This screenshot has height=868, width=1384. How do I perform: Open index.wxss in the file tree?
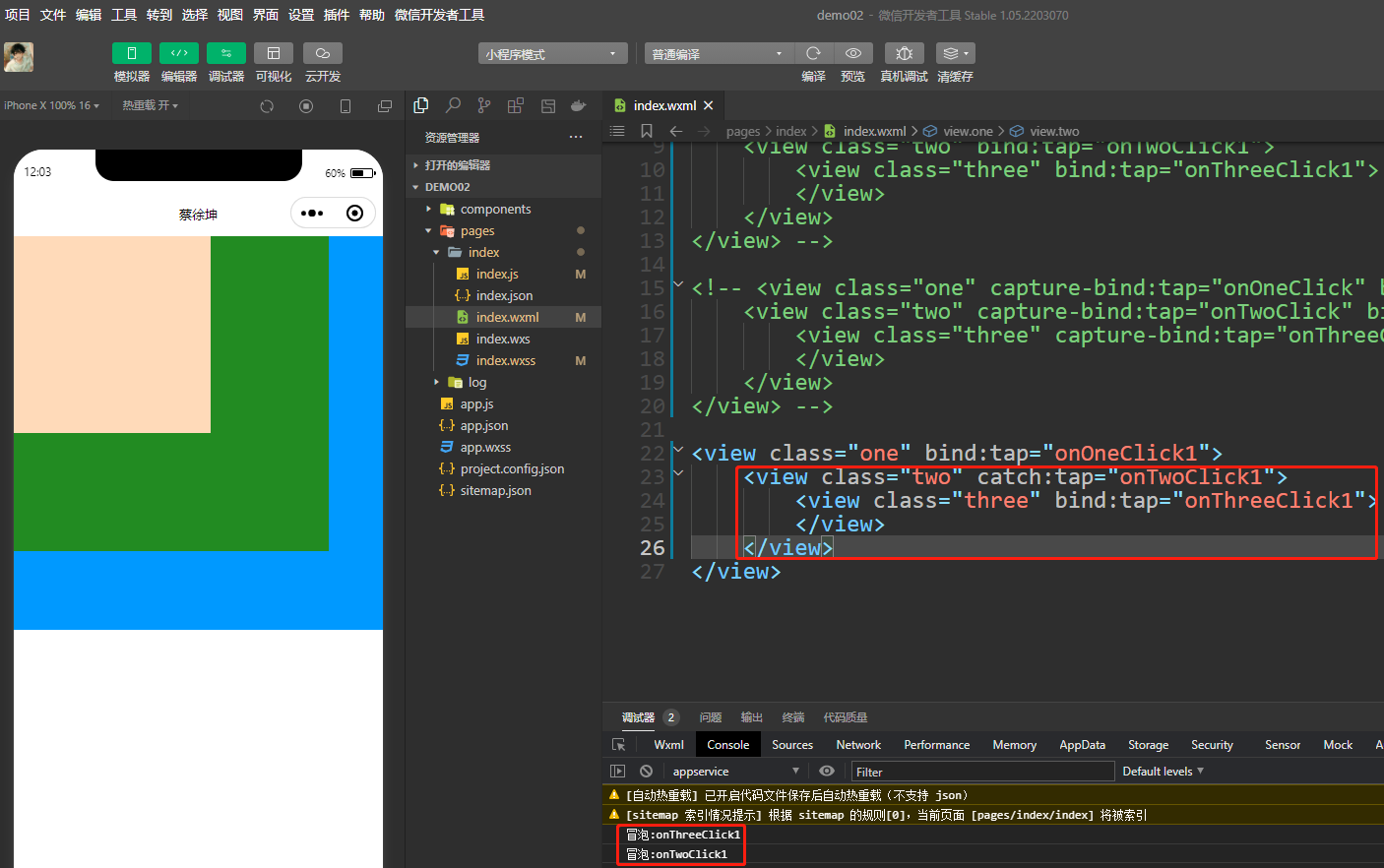(506, 360)
